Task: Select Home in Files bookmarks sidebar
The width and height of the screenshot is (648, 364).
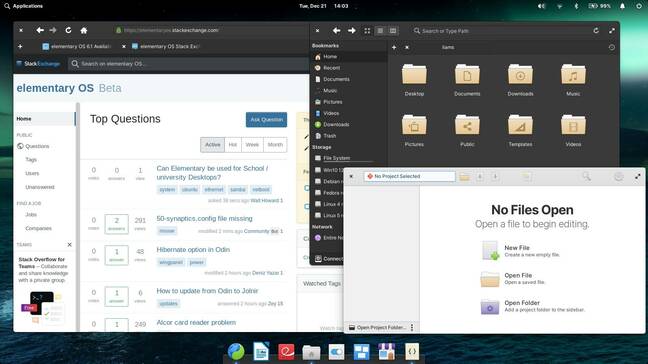Action: (348, 57)
